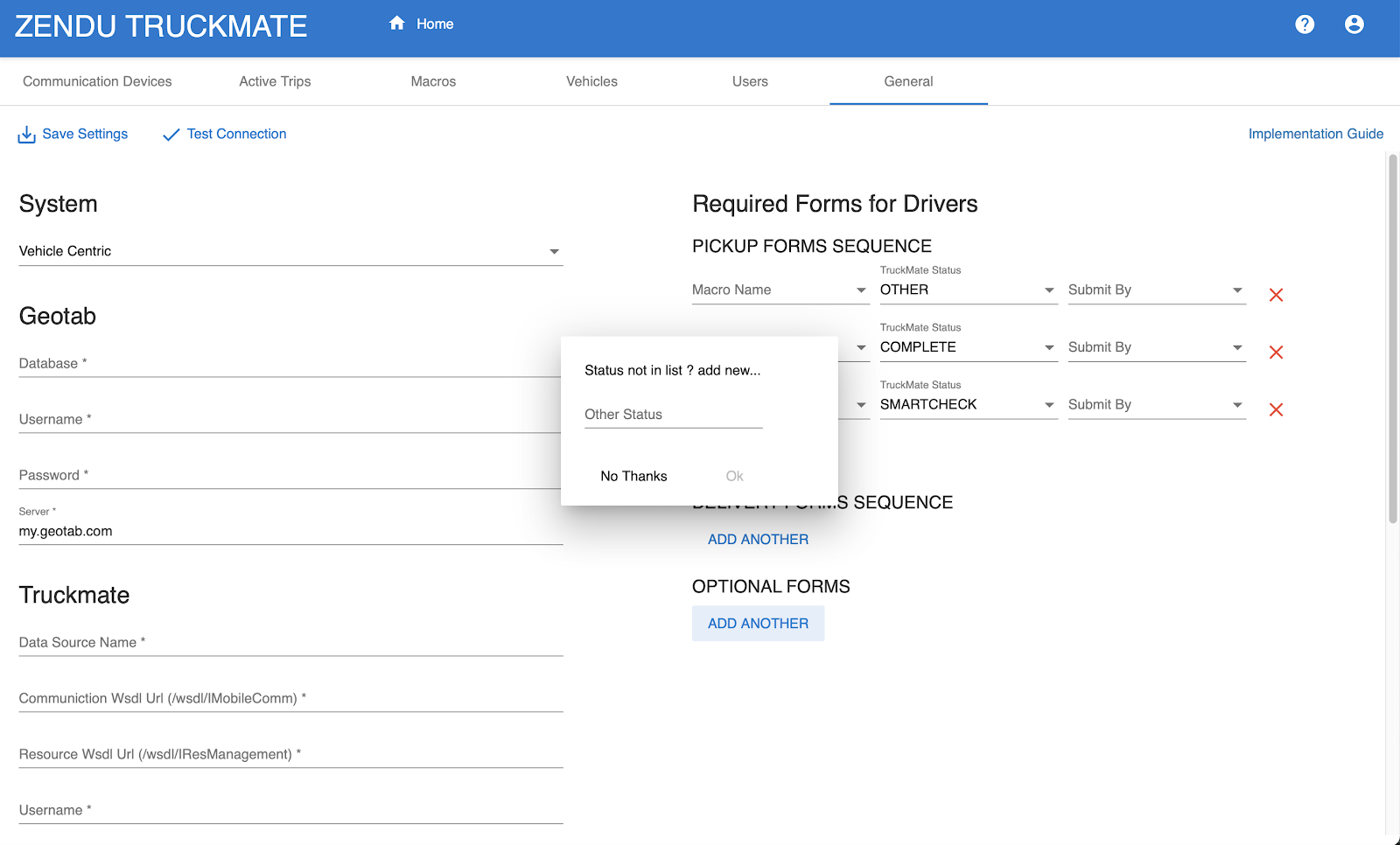Click the Other Status input field

tap(674, 415)
